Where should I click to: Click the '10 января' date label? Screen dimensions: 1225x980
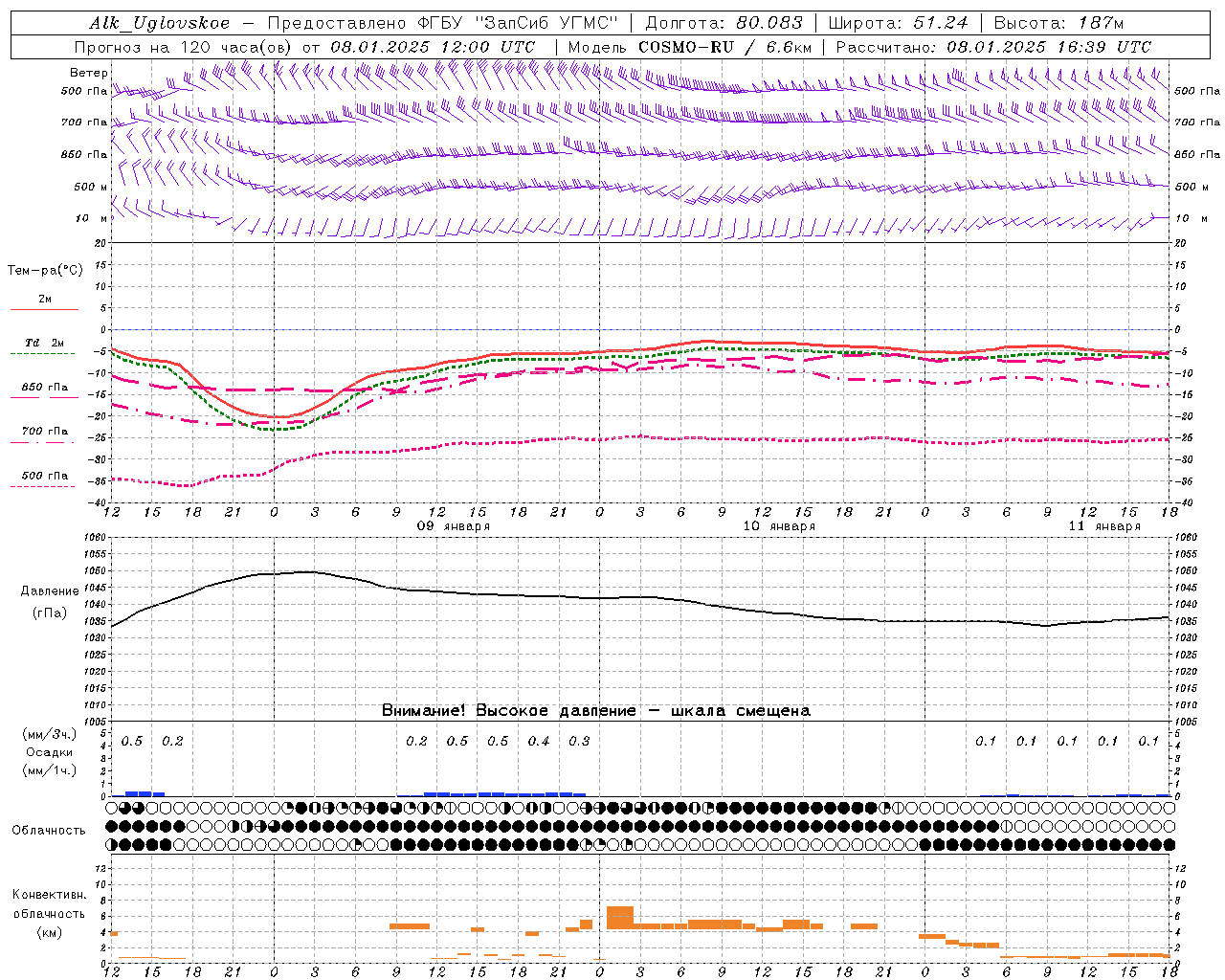click(779, 526)
